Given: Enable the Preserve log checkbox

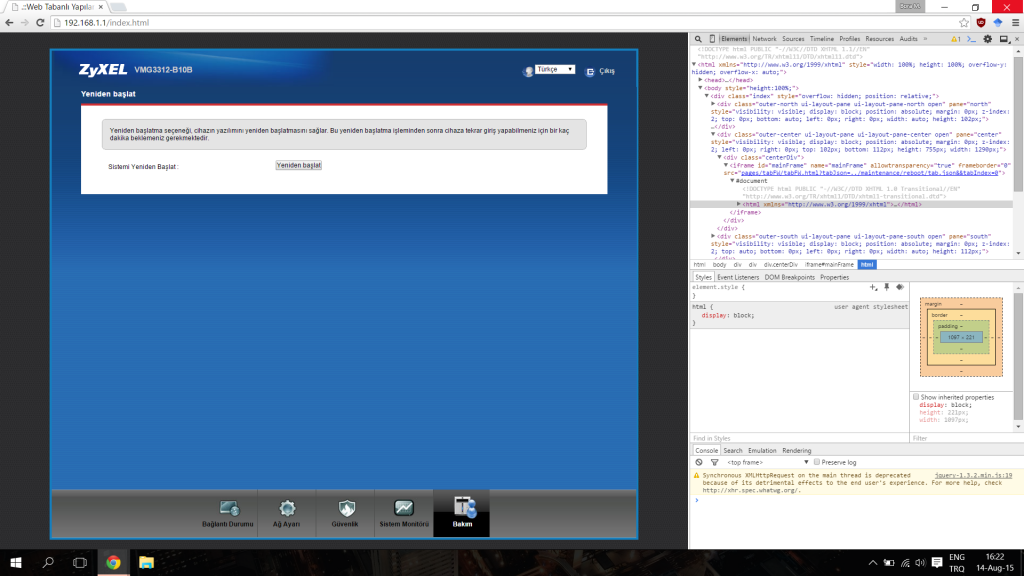Looking at the screenshot, I should point(817,462).
